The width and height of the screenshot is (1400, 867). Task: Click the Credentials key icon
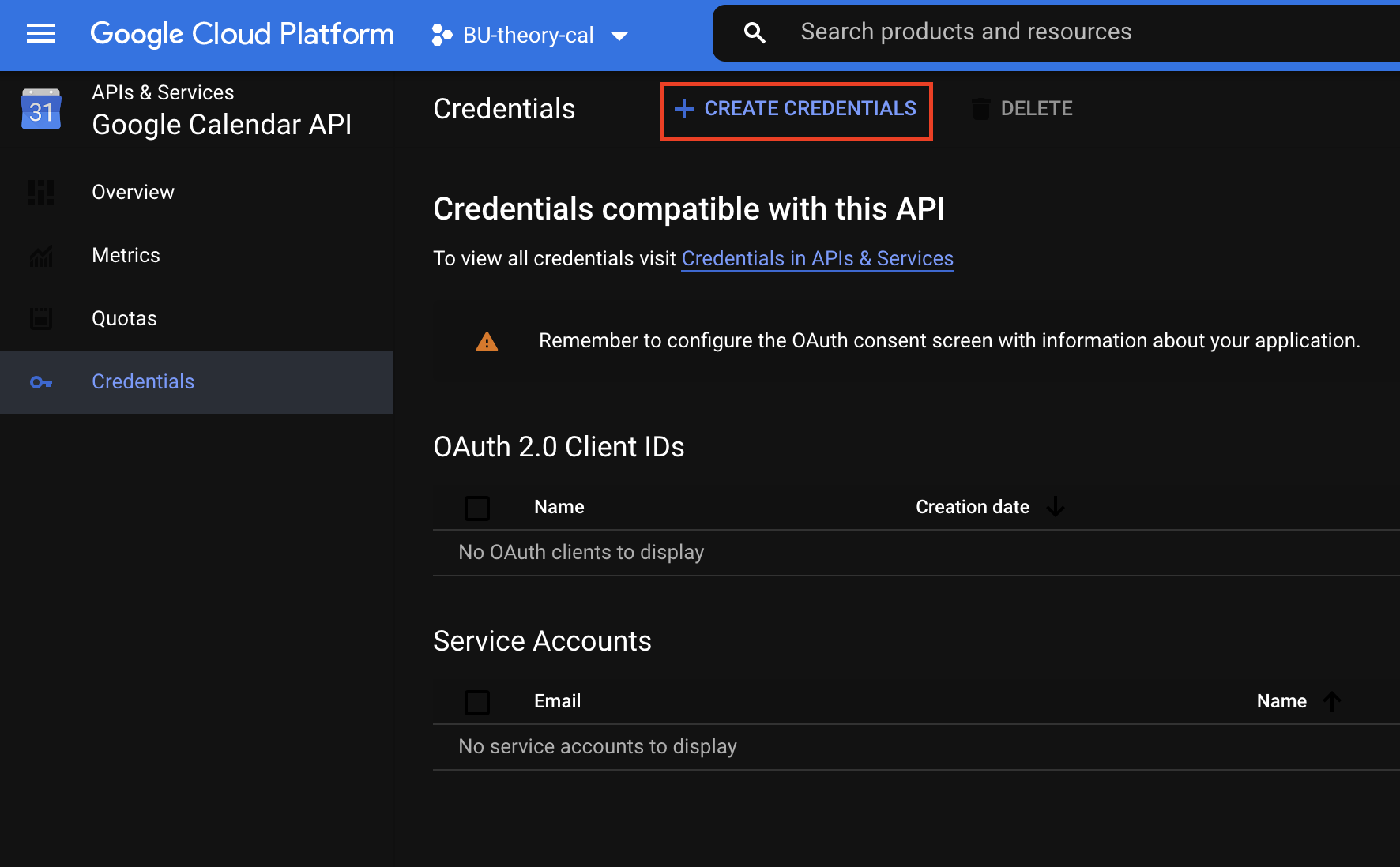[41, 382]
